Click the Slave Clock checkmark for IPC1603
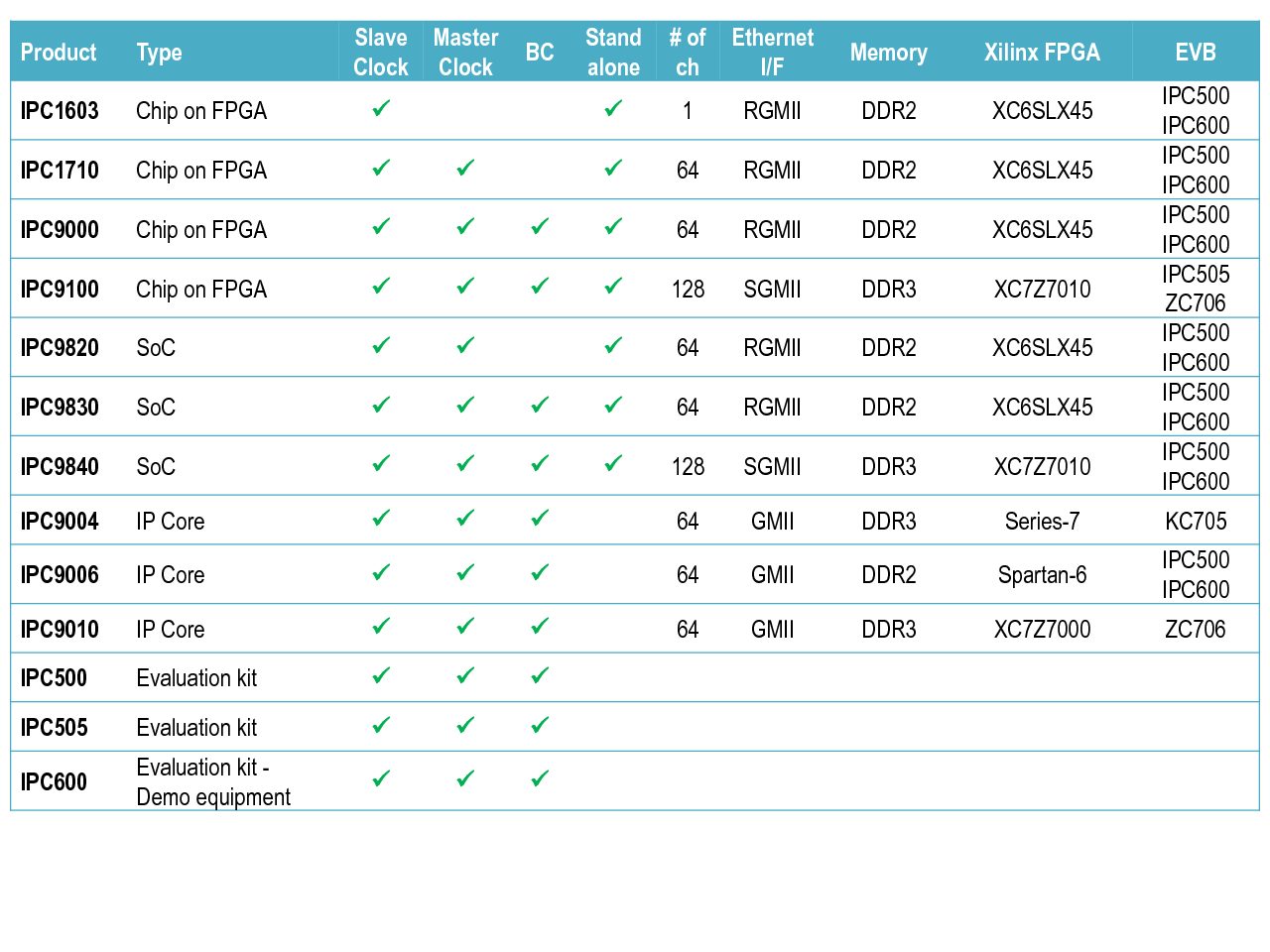This screenshot has height=952, width=1270. click(x=381, y=108)
